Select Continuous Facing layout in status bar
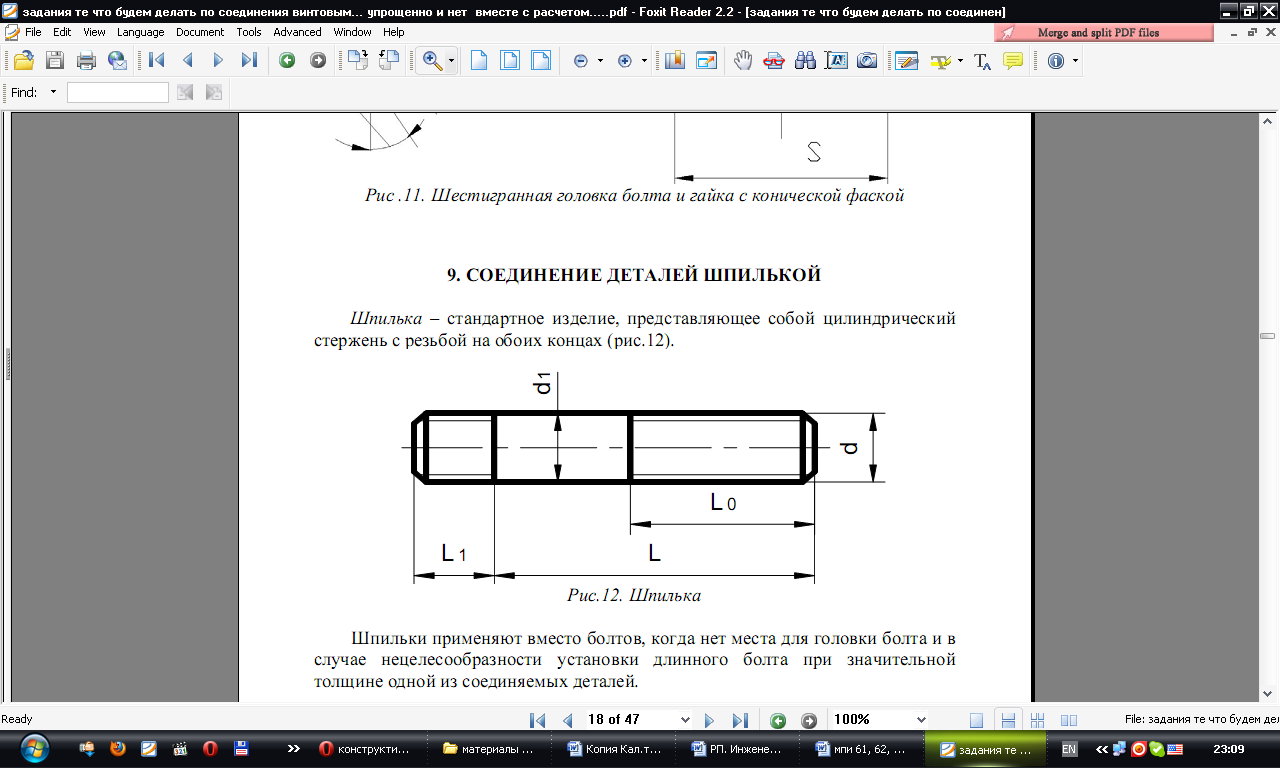The height and width of the screenshot is (768, 1280). [1038, 720]
